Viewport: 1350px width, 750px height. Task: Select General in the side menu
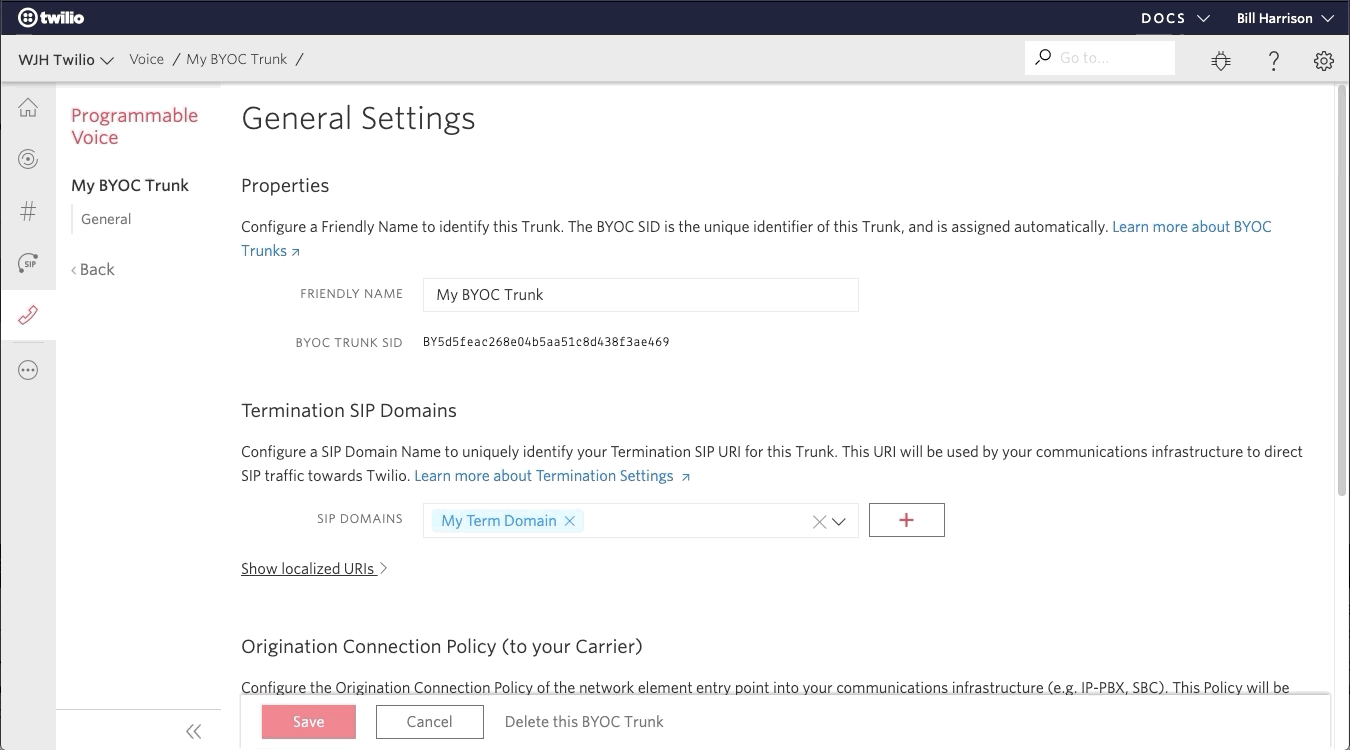[x=106, y=219]
